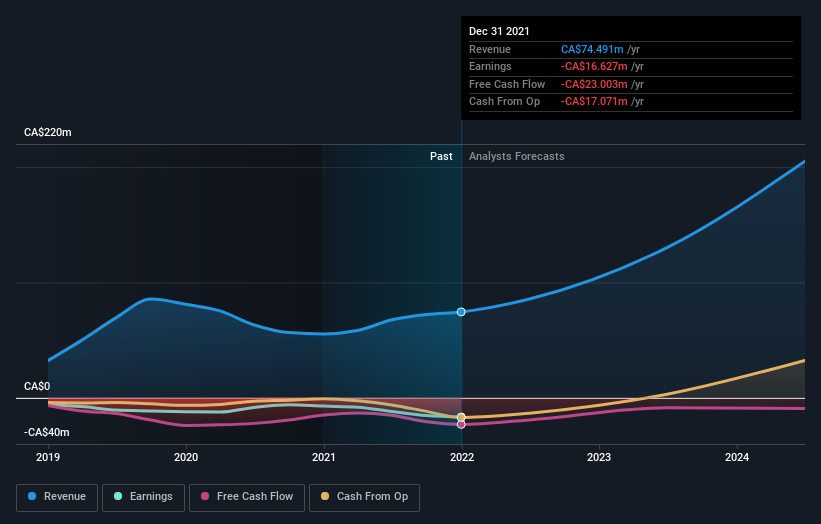Click the -CA$40m y-axis label
Image resolution: width=821 pixels, height=524 pixels.
(47, 432)
